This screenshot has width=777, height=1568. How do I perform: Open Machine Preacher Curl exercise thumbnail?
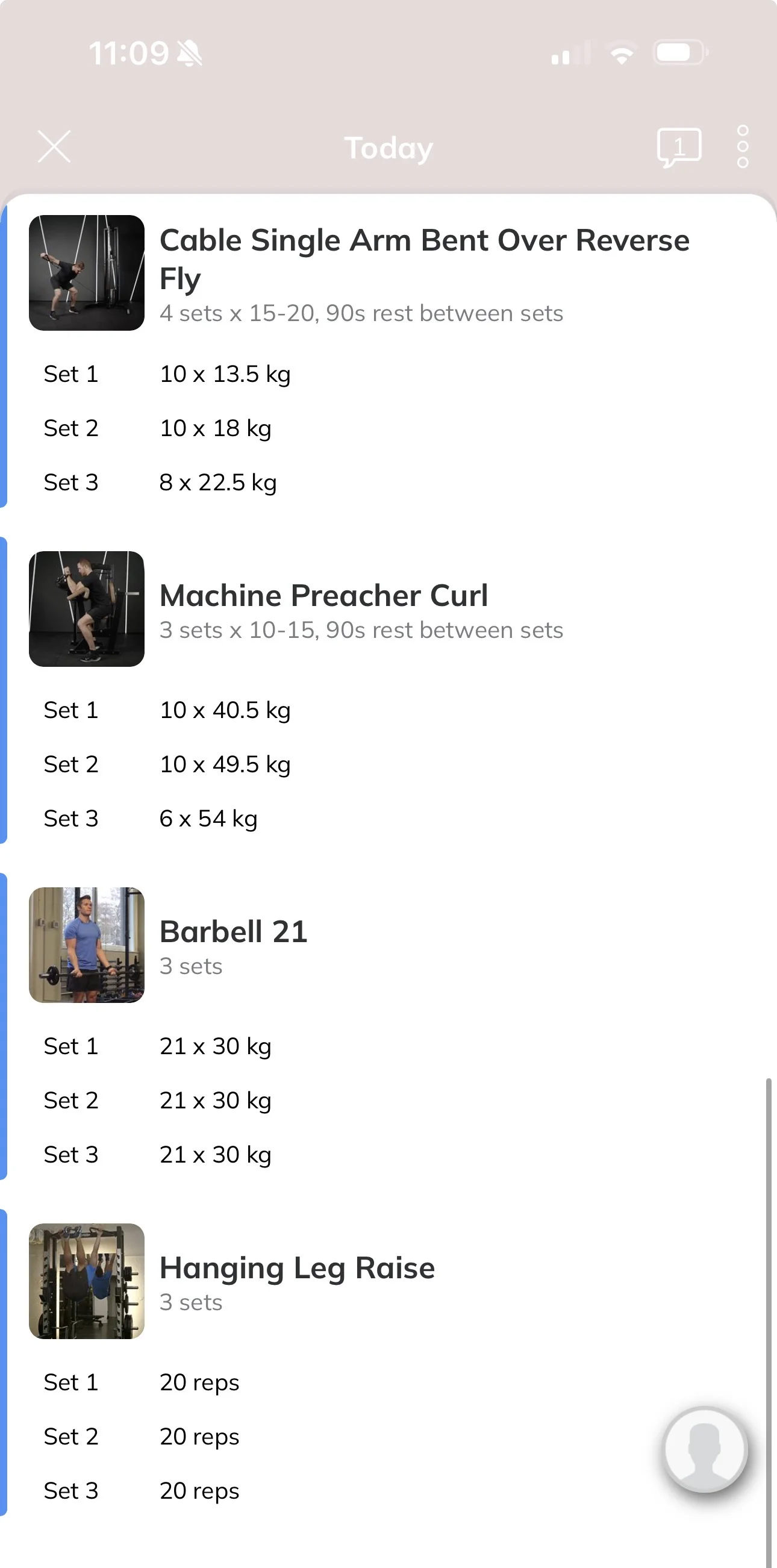pos(86,608)
